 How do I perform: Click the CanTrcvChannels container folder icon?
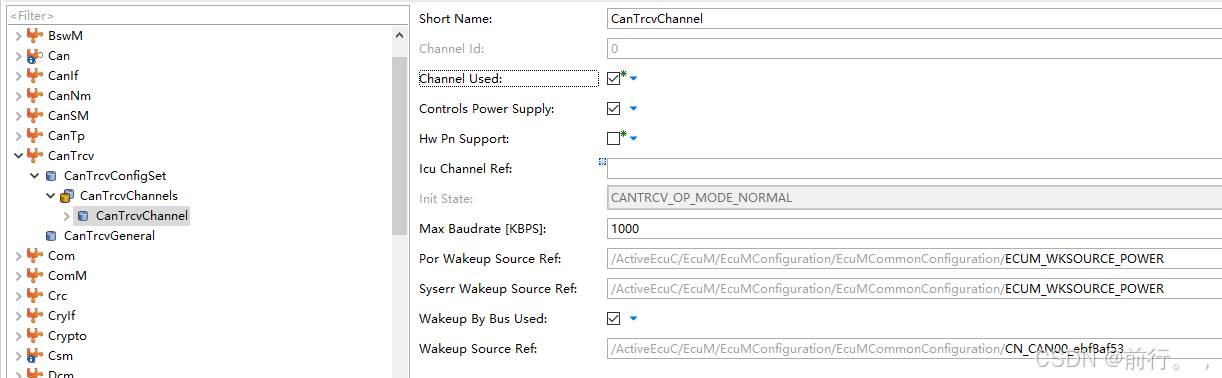click(x=67, y=196)
